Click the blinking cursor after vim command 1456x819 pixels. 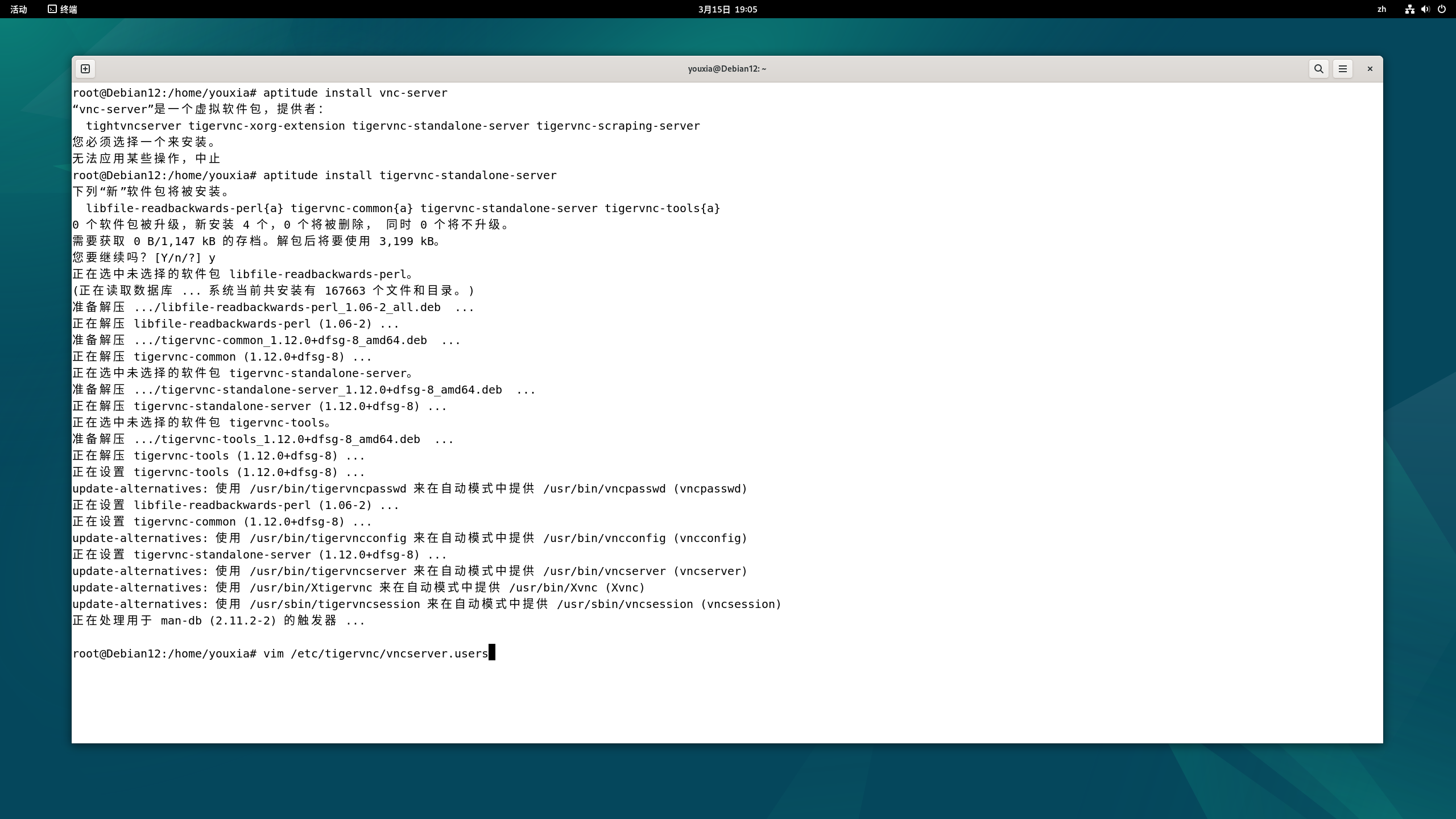tap(492, 652)
